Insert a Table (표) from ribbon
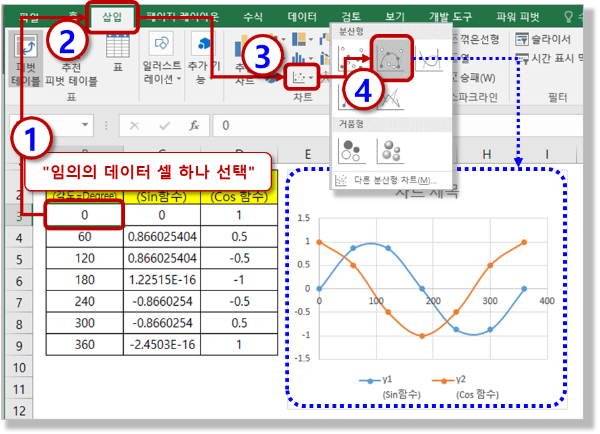 [117, 52]
